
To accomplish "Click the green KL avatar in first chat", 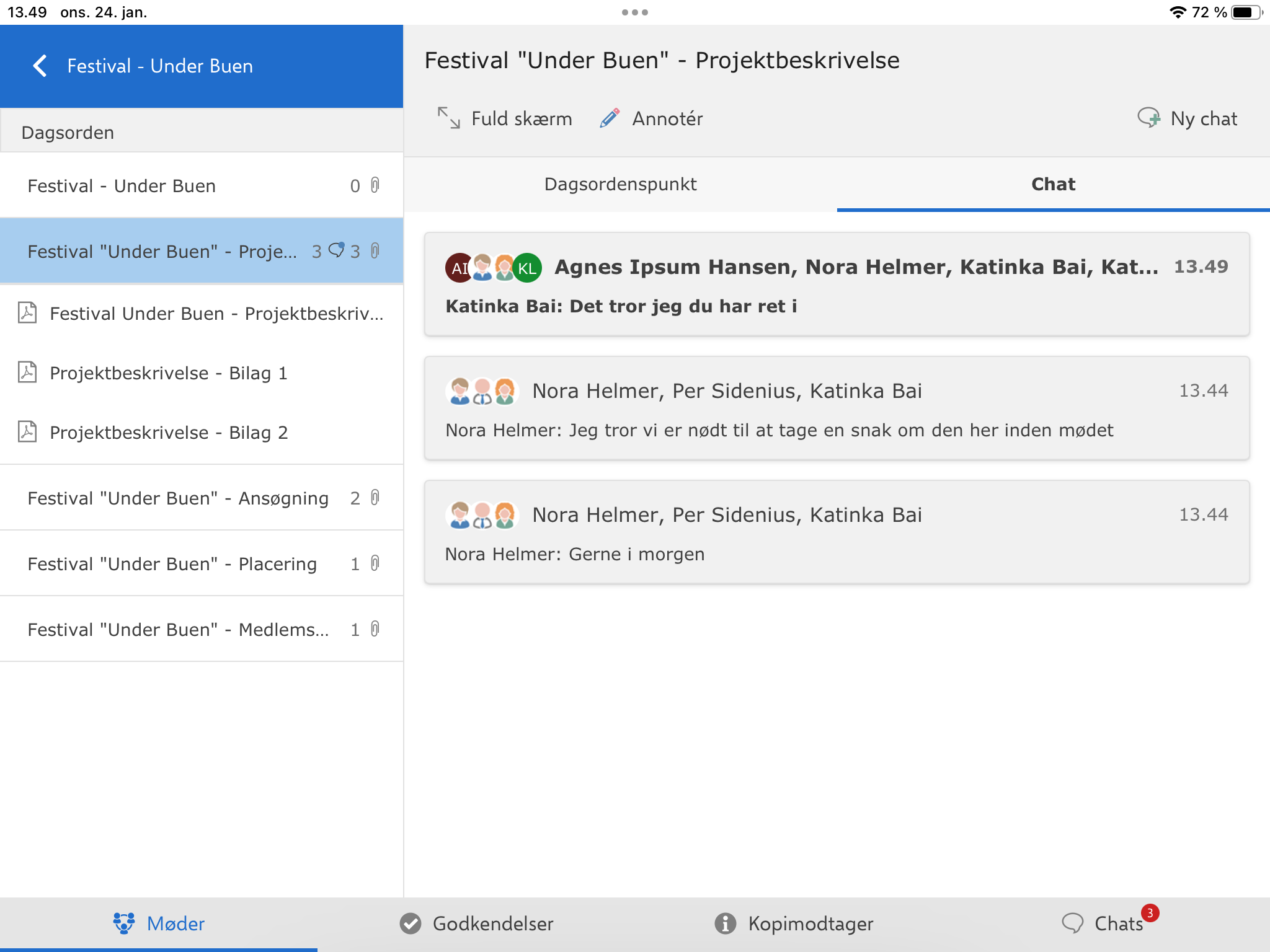I will (528, 268).
